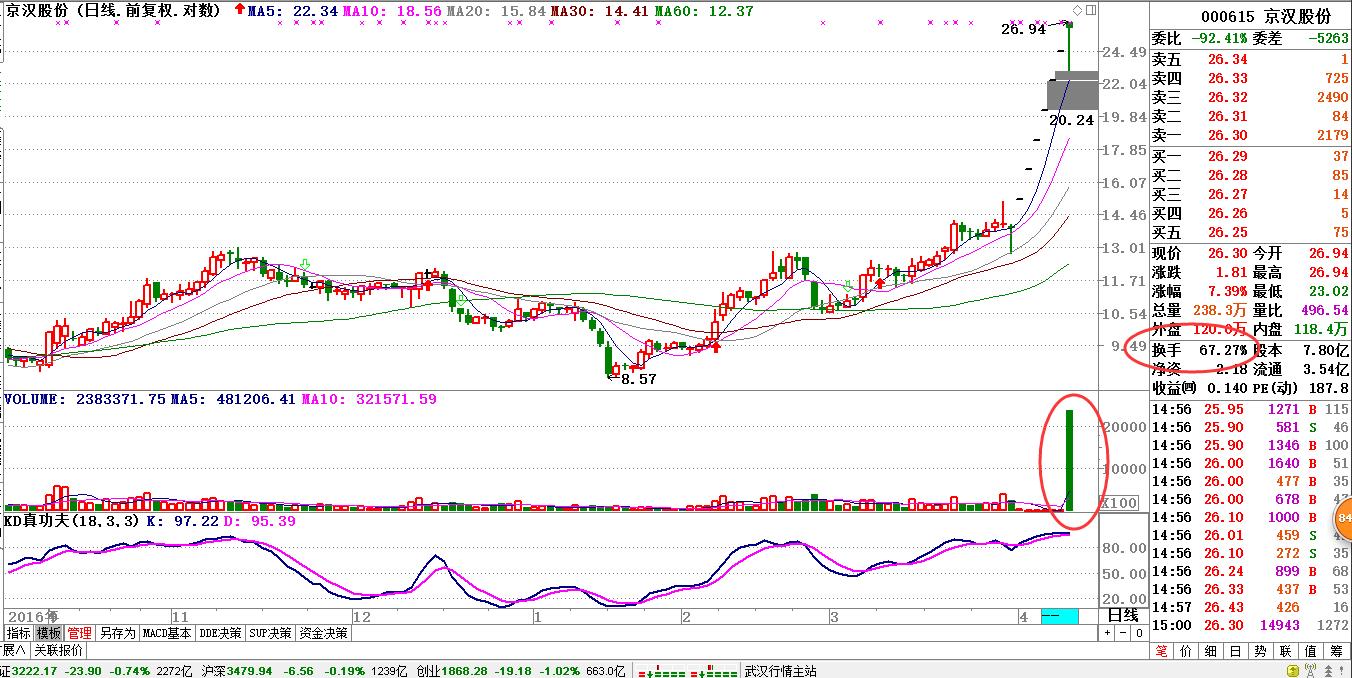Toggle the 管理 manage button
This screenshot has height=678, width=1352.
80,633
